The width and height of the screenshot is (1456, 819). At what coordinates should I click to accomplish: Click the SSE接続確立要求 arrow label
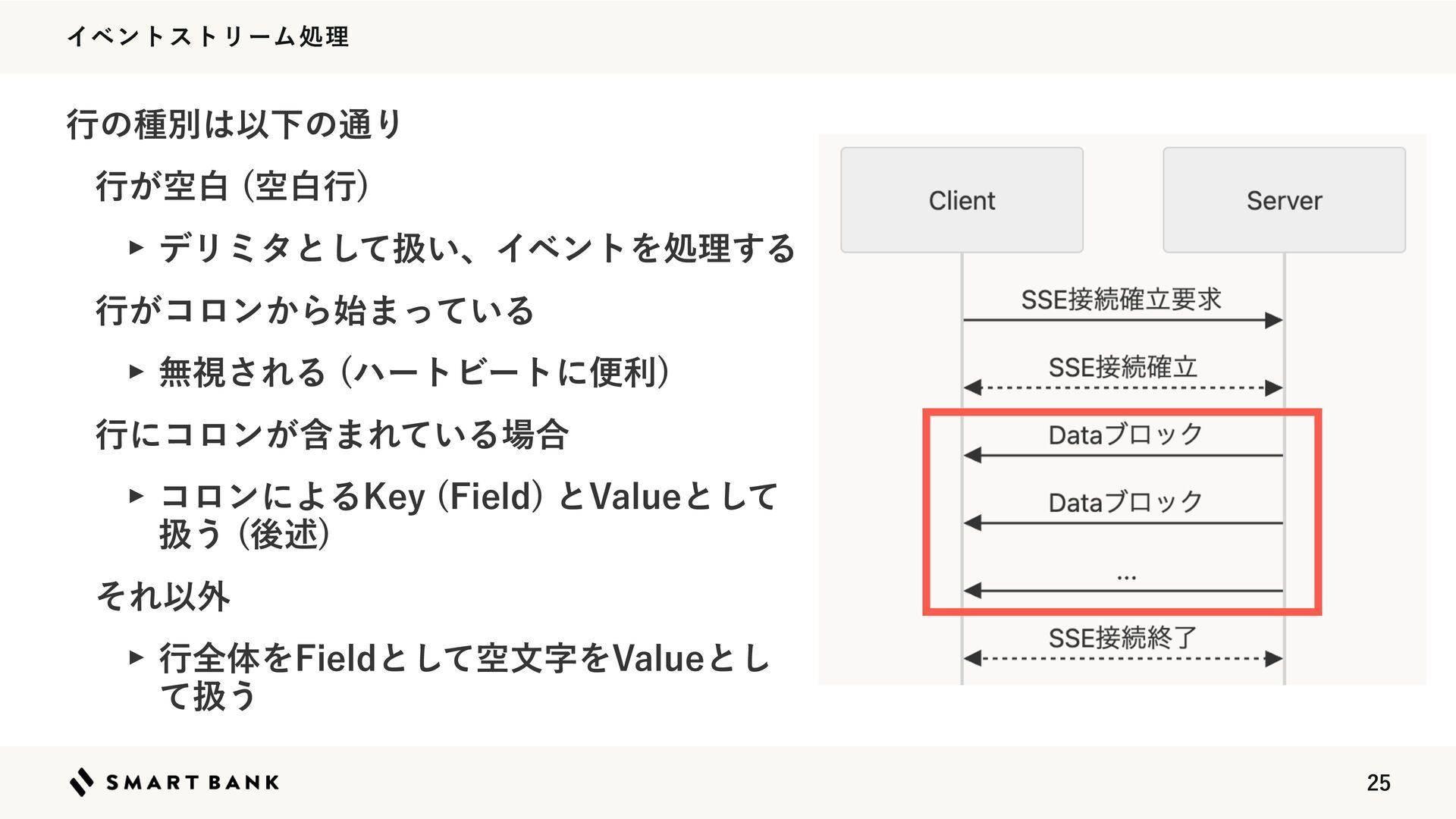pos(1121,300)
